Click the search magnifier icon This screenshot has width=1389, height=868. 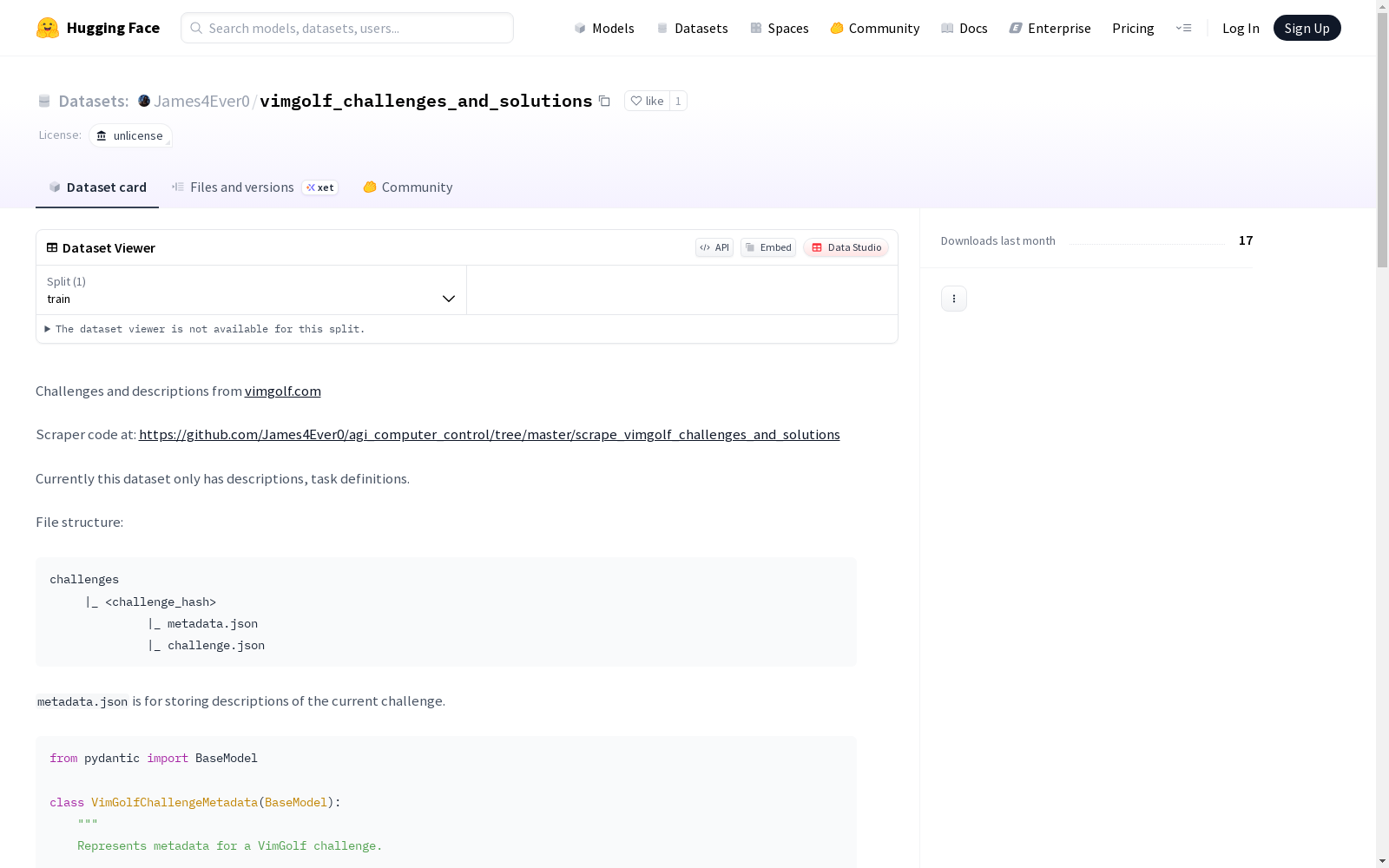pyautogui.click(x=196, y=28)
